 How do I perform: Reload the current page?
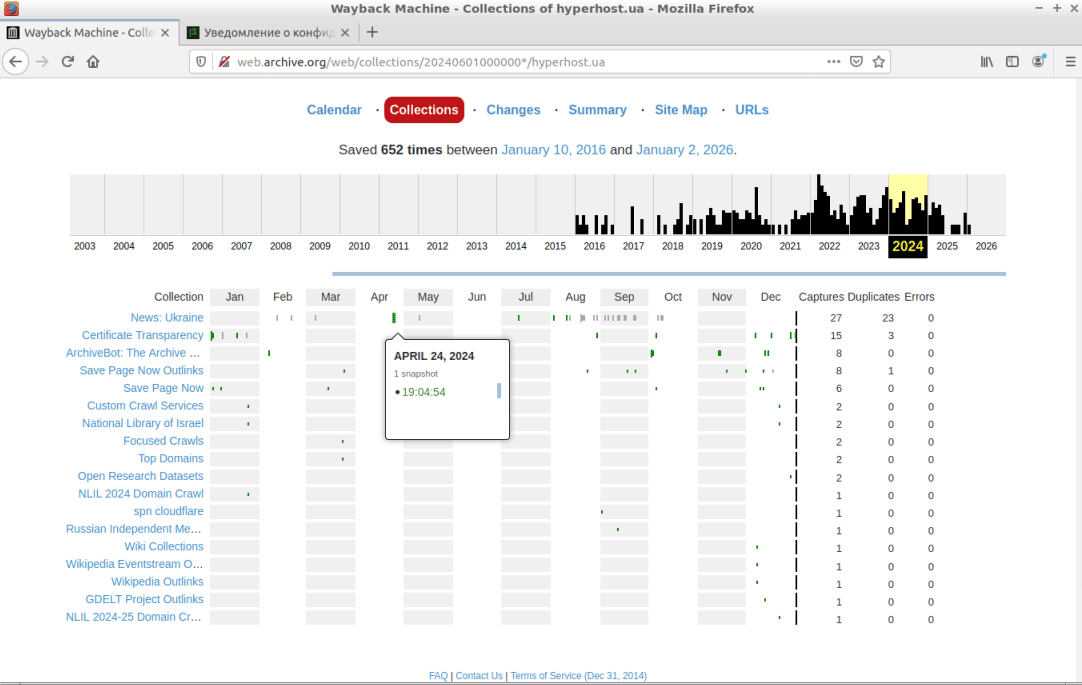(x=68, y=61)
